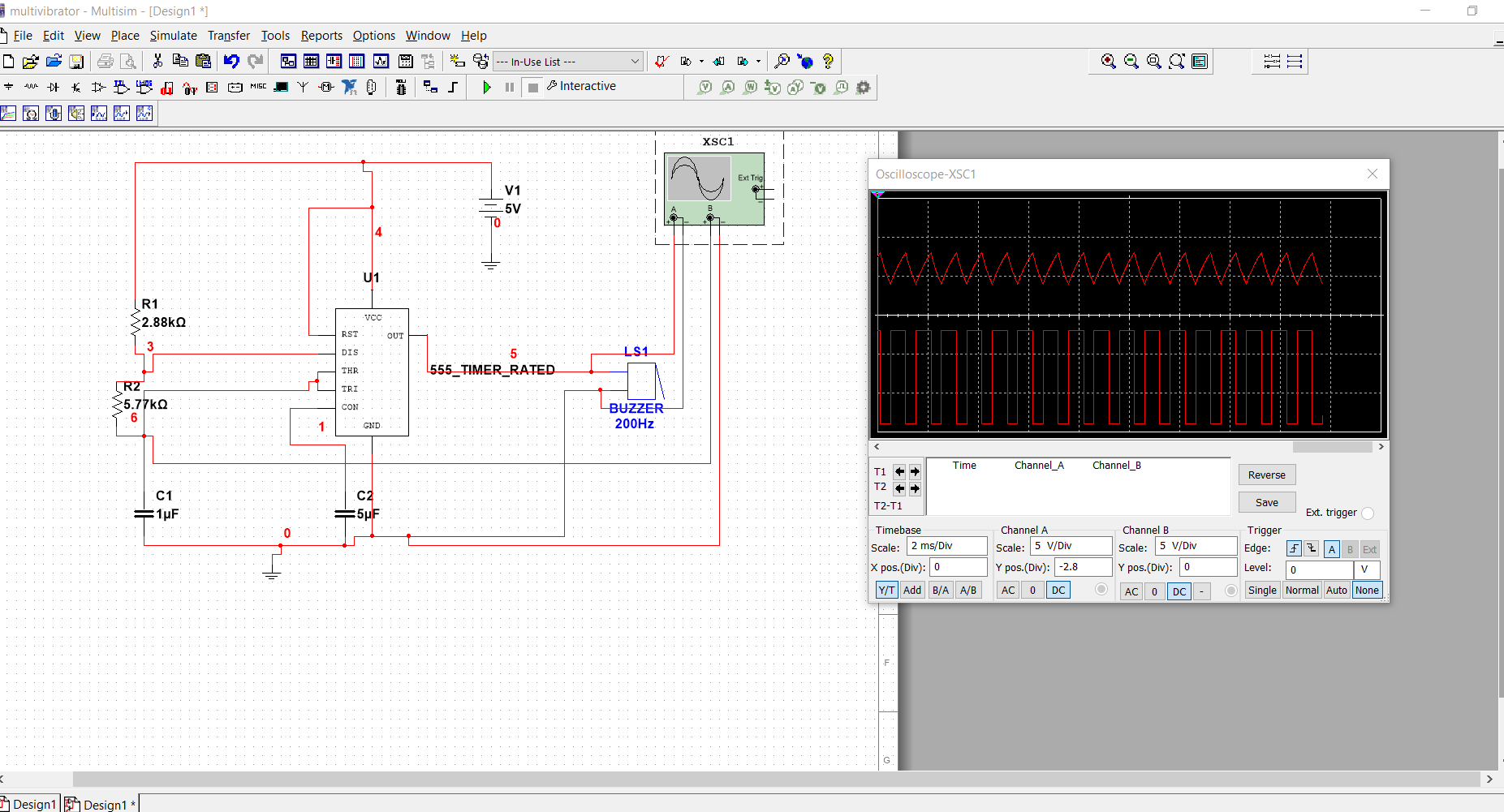Click the Timebase Scale input field

pyautogui.click(x=946, y=546)
